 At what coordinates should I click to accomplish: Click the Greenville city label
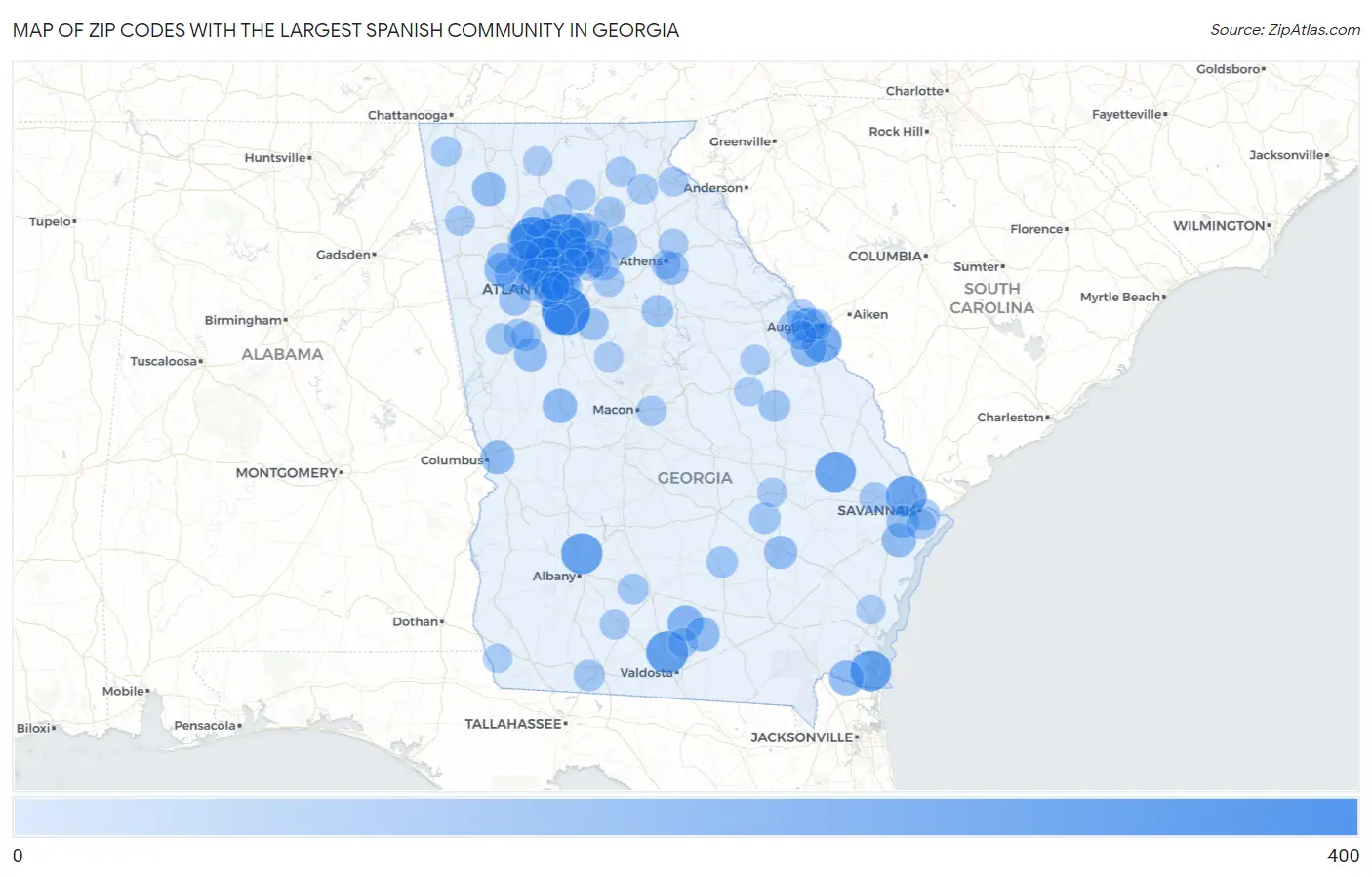(743, 142)
